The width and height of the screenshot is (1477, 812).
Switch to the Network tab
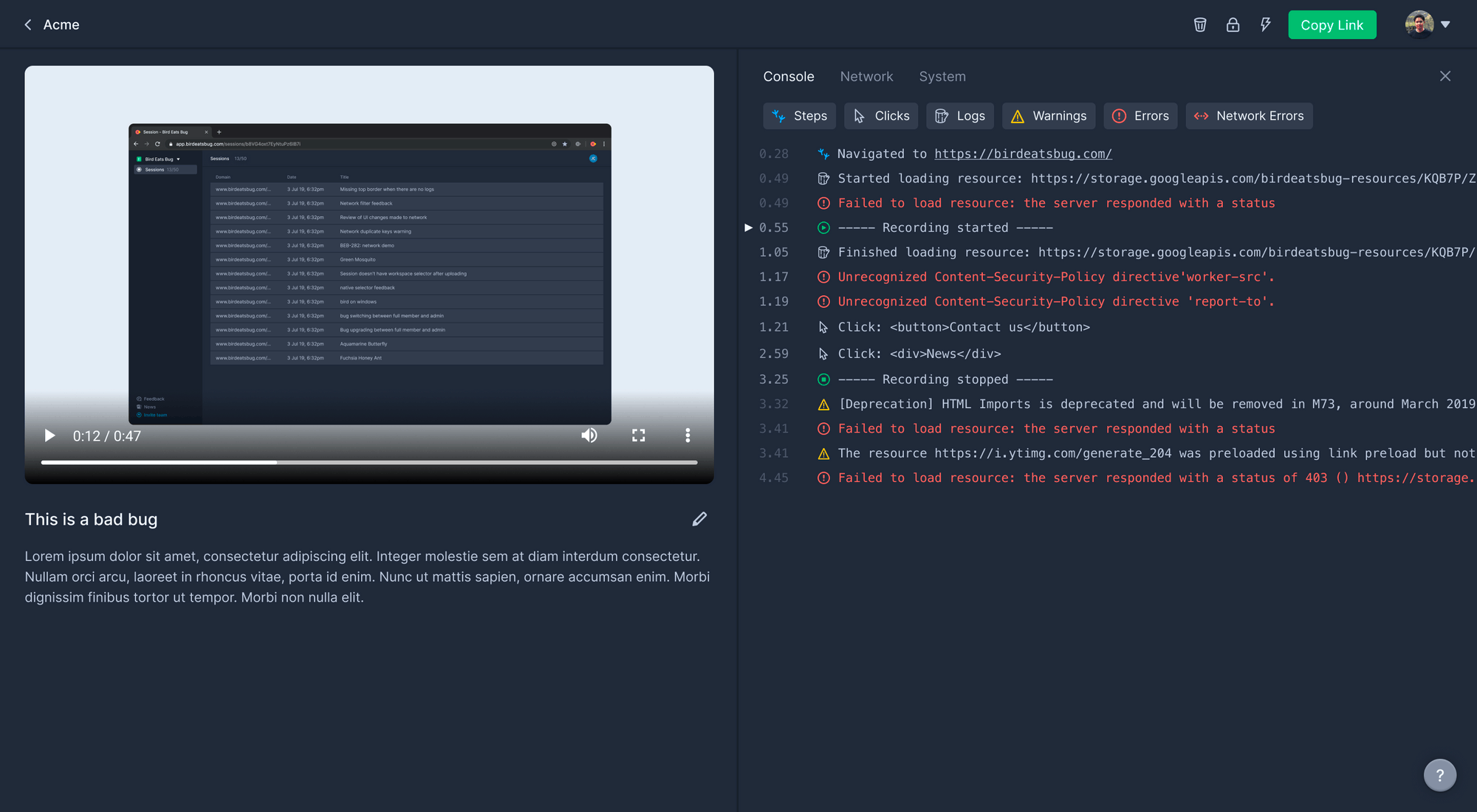(866, 76)
